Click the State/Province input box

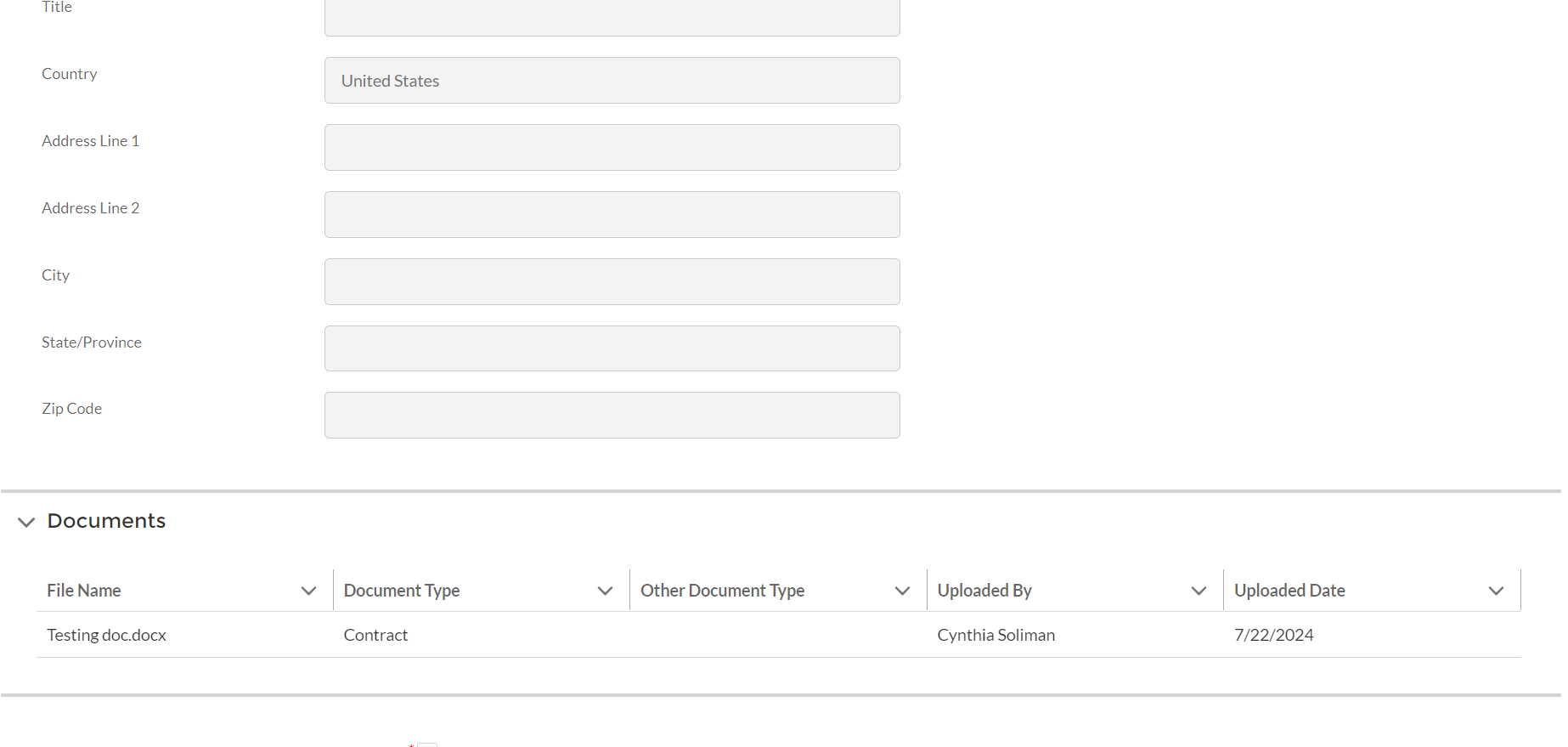(612, 348)
